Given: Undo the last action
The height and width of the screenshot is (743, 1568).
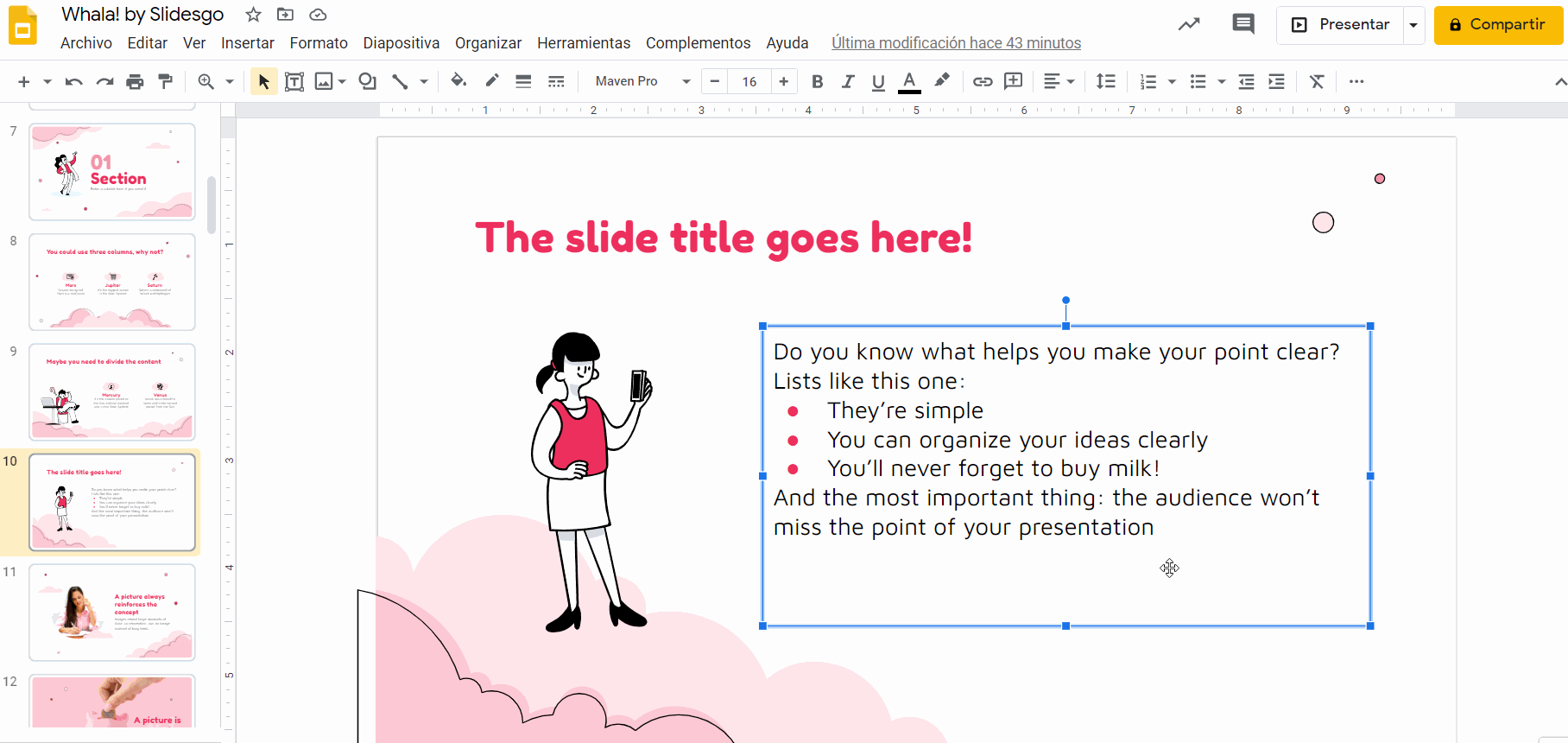Looking at the screenshot, I should click(74, 81).
